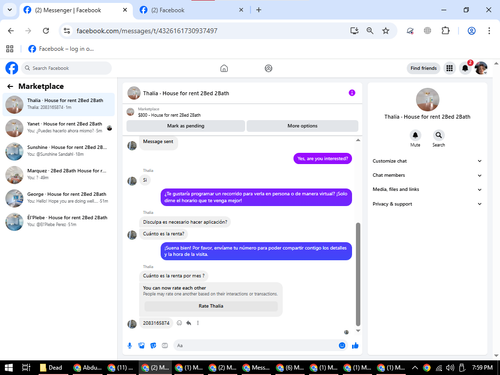Go back in the browser
Image resolution: width=500 pixels, height=375 pixels.
tap(11, 31)
